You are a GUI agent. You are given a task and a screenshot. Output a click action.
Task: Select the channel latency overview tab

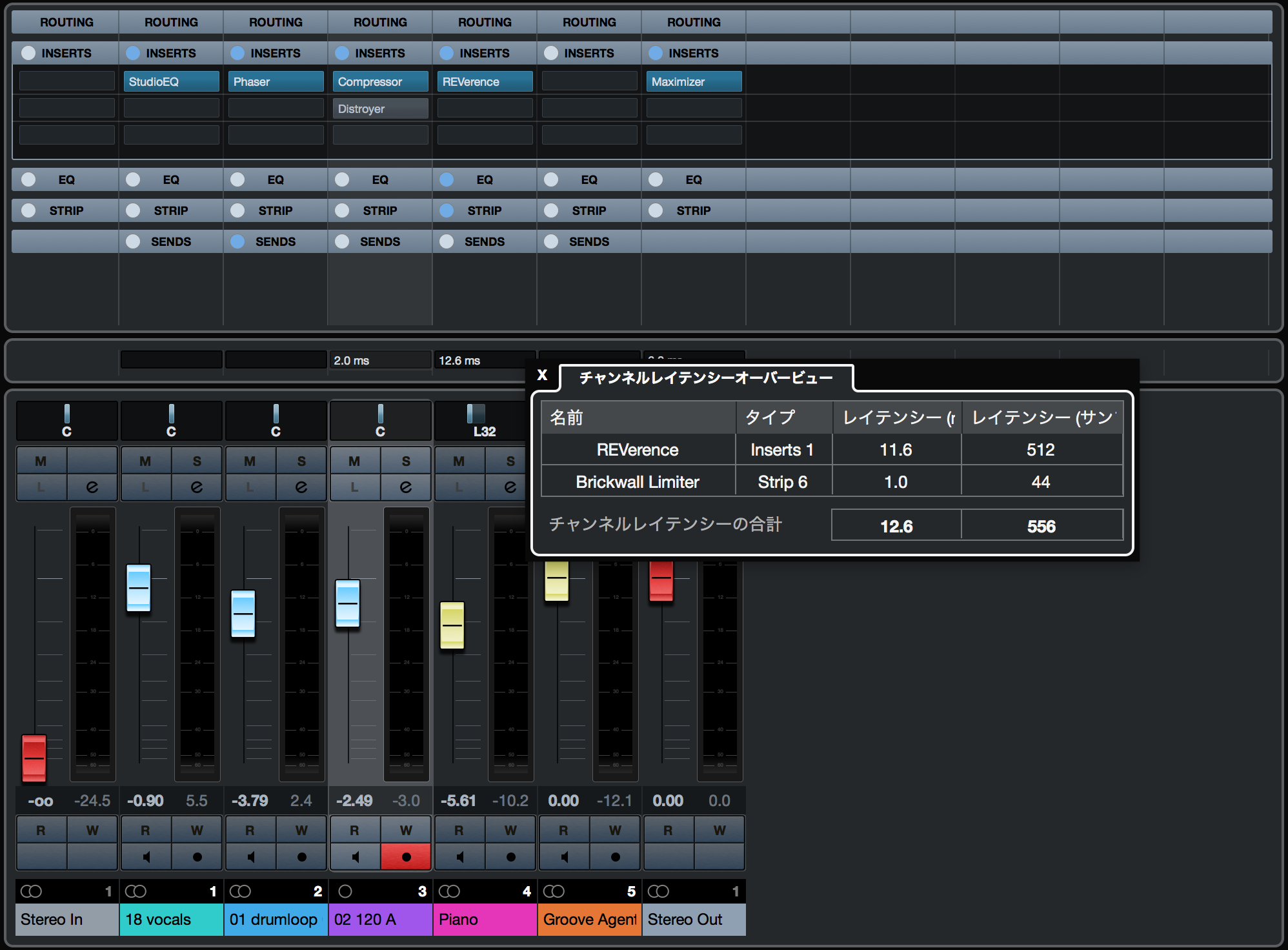point(705,378)
